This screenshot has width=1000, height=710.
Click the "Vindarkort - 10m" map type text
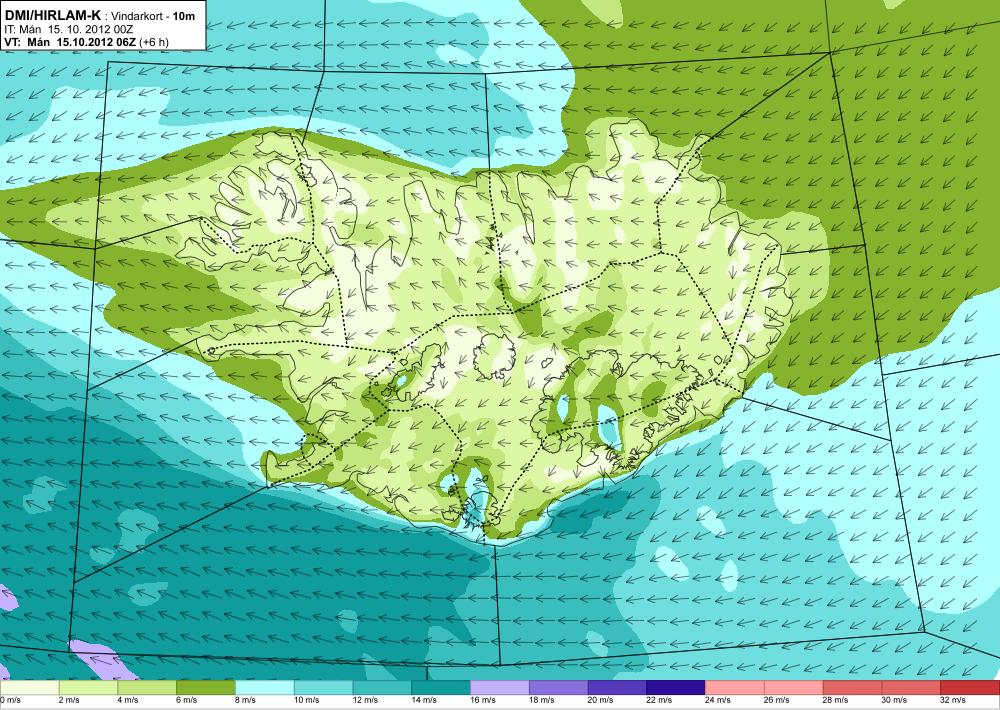(153, 16)
